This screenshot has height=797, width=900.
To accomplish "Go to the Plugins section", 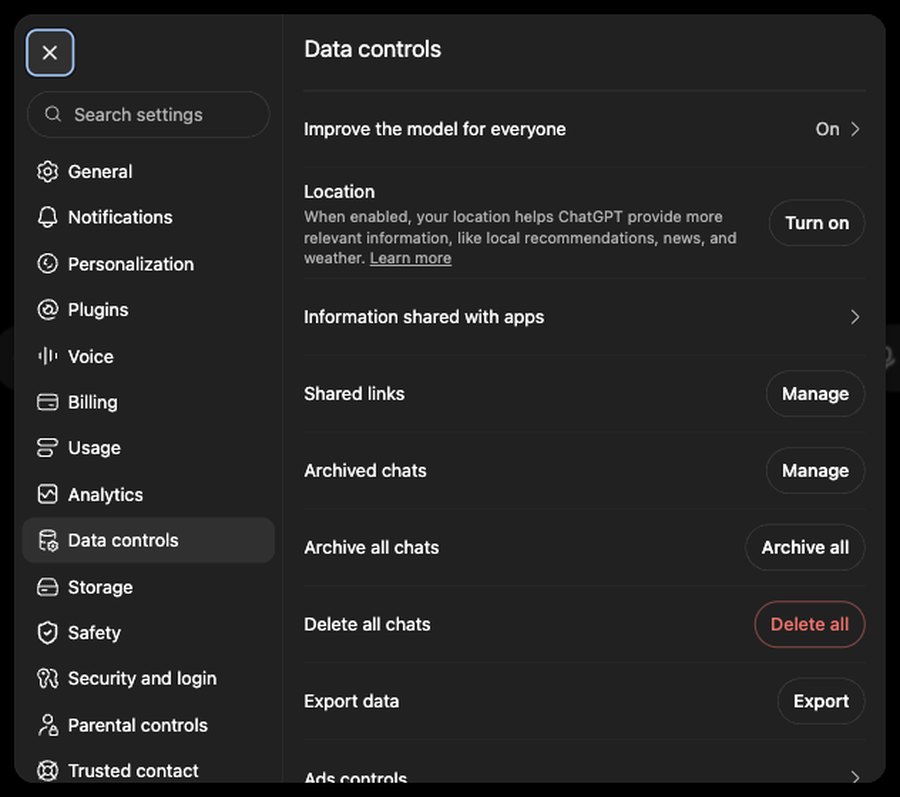I will (x=148, y=310).
